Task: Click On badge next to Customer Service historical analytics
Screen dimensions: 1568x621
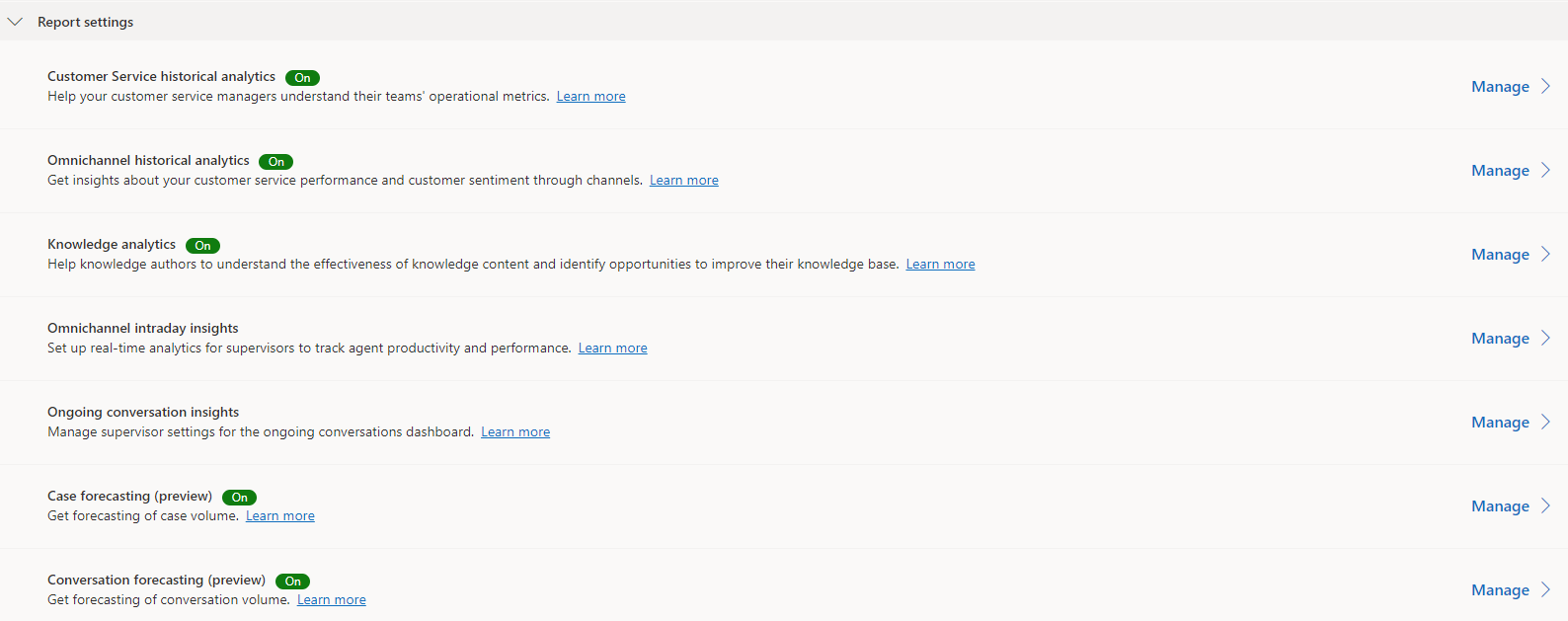Action: [302, 78]
